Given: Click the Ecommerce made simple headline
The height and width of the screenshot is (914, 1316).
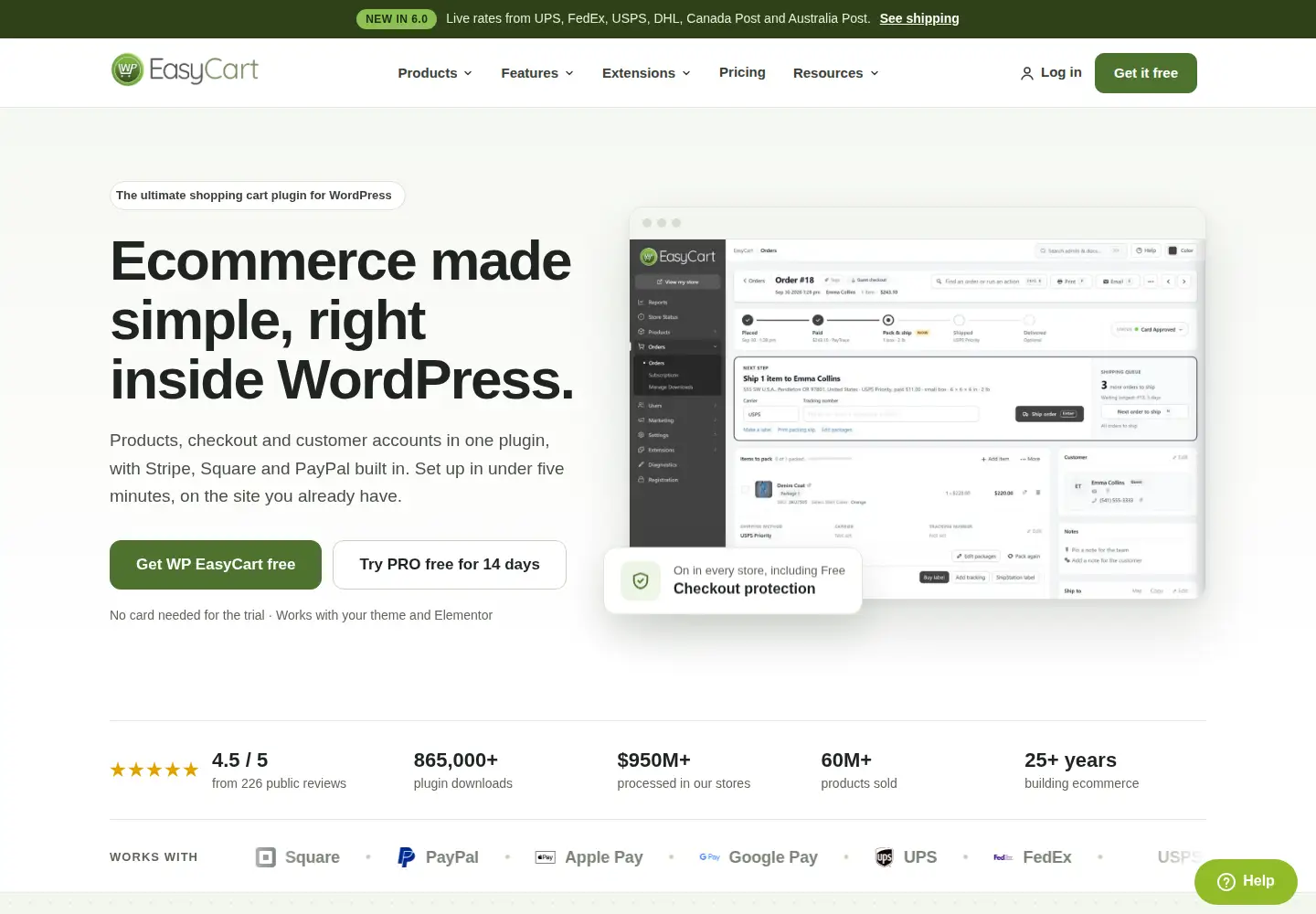Looking at the screenshot, I should (x=343, y=320).
